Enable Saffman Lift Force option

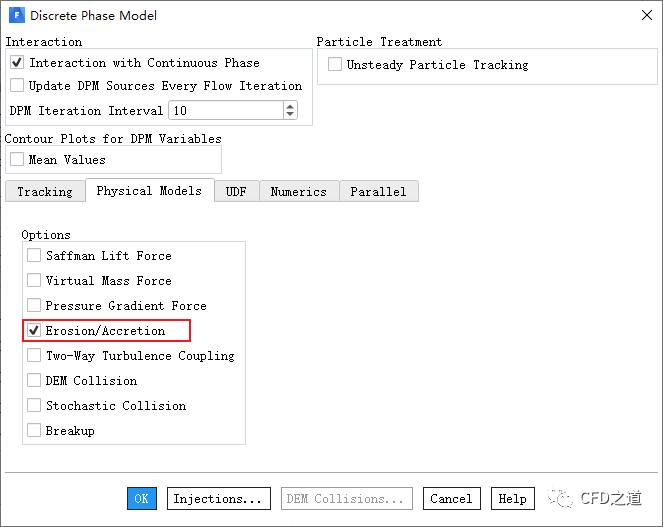pyautogui.click(x=35, y=256)
